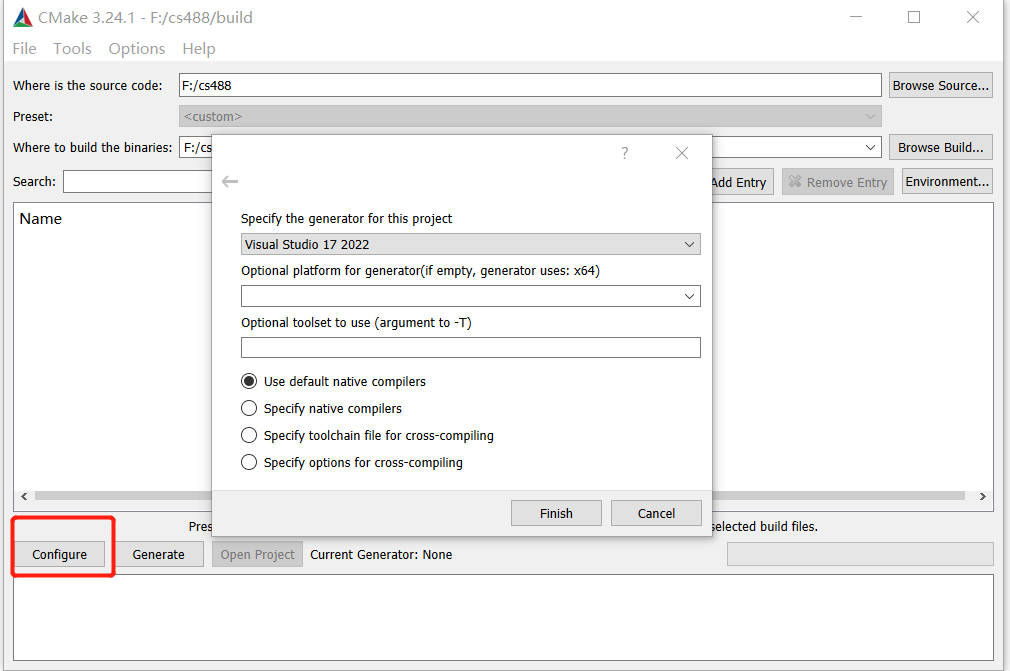Click the source code path field
1010x671 pixels.
click(529, 85)
